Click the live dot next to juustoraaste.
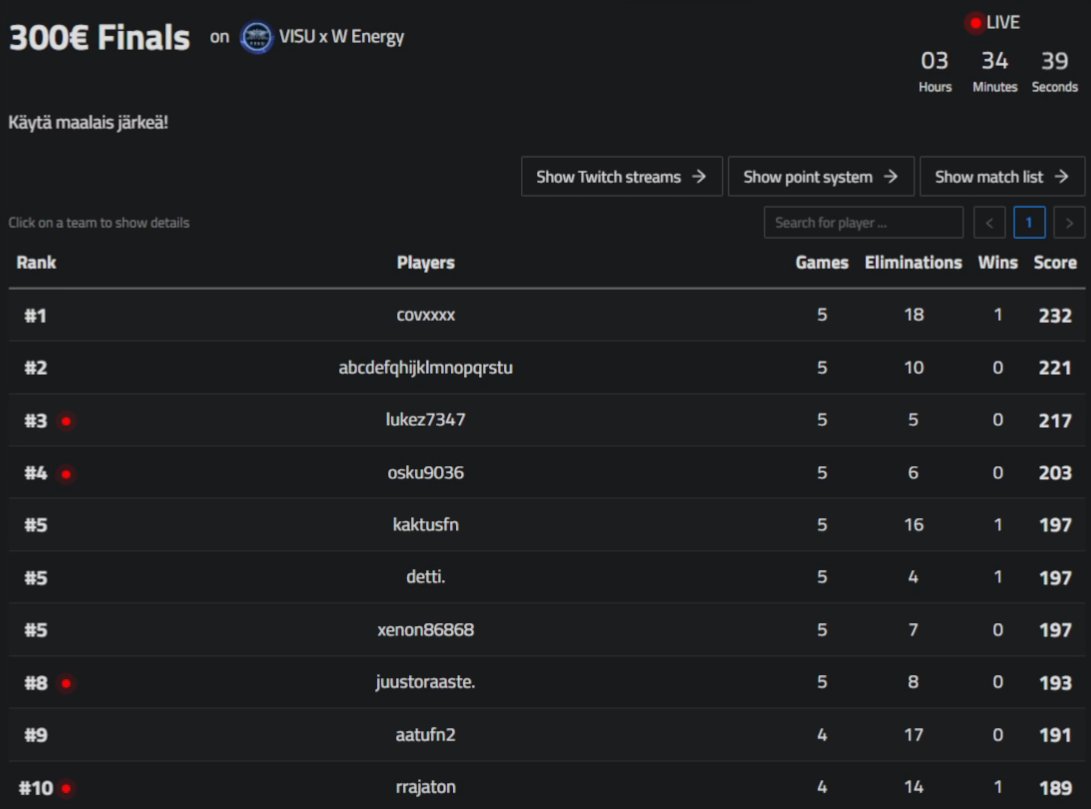The height and width of the screenshot is (809, 1091). coord(66,683)
